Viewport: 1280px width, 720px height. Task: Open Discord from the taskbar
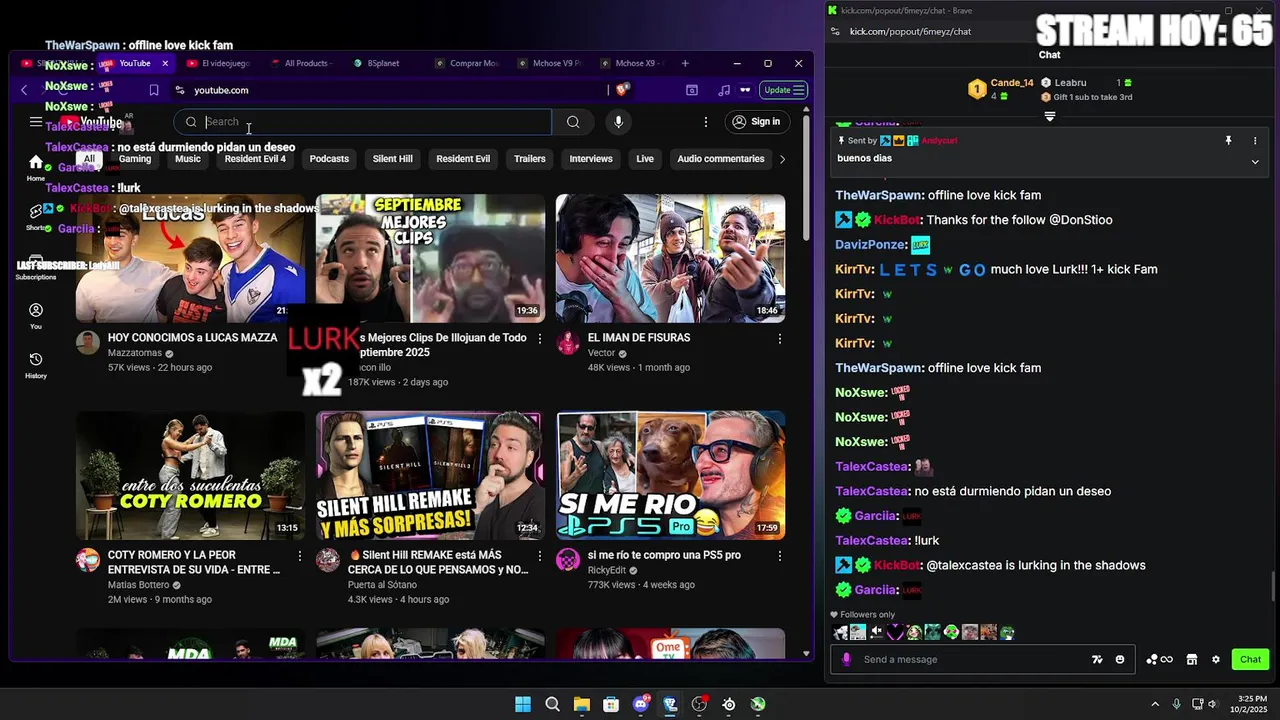[x=641, y=704]
